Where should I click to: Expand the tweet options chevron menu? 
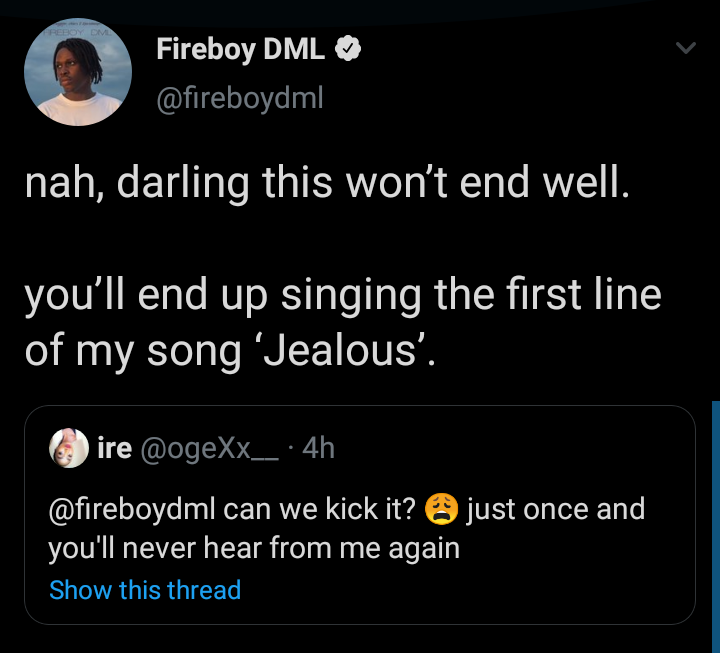point(684,48)
